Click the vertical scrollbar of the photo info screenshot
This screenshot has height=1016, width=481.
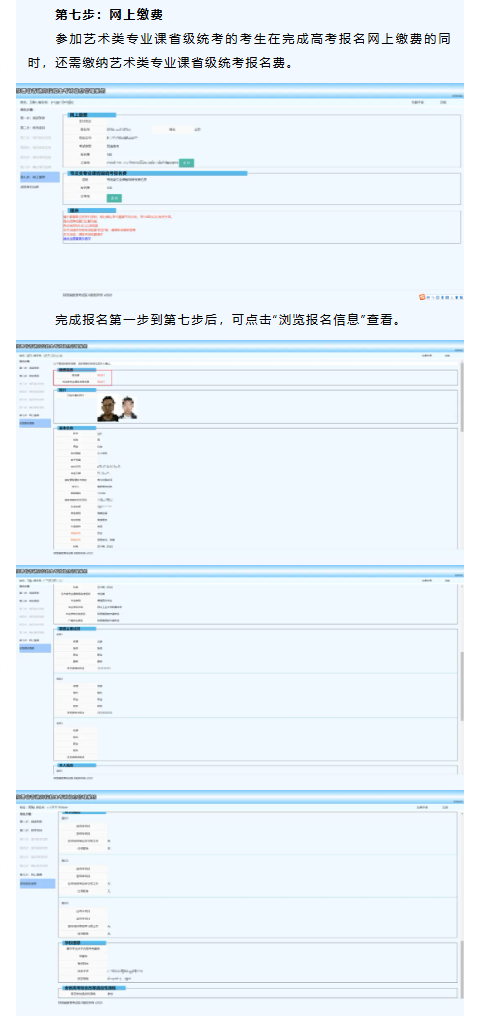pyautogui.click(x=462, y=395)
